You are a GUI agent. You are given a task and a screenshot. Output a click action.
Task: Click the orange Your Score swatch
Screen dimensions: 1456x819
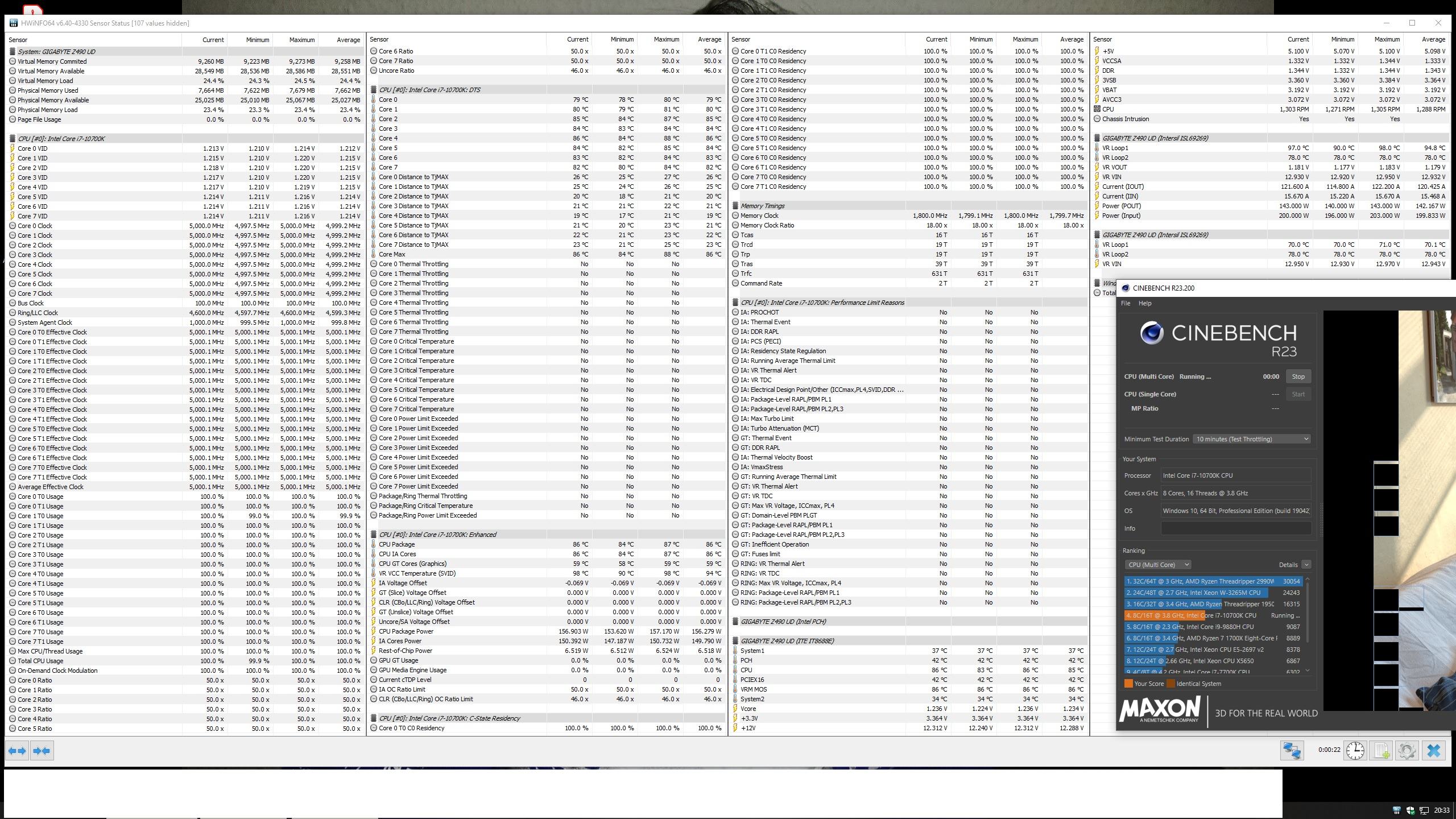(1128, 684)
